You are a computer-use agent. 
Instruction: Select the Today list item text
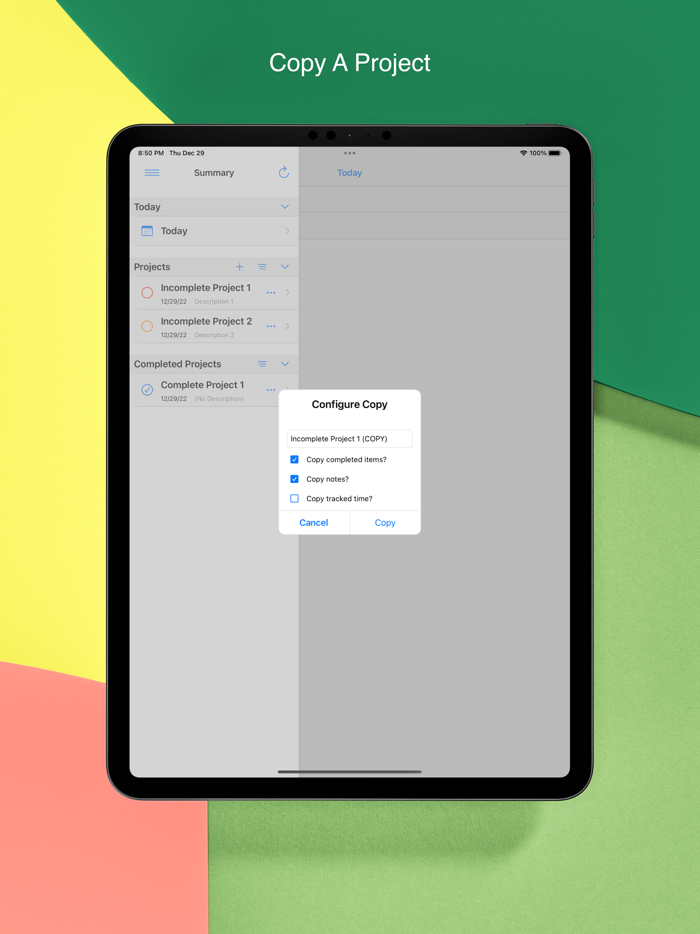click(174, 231)
